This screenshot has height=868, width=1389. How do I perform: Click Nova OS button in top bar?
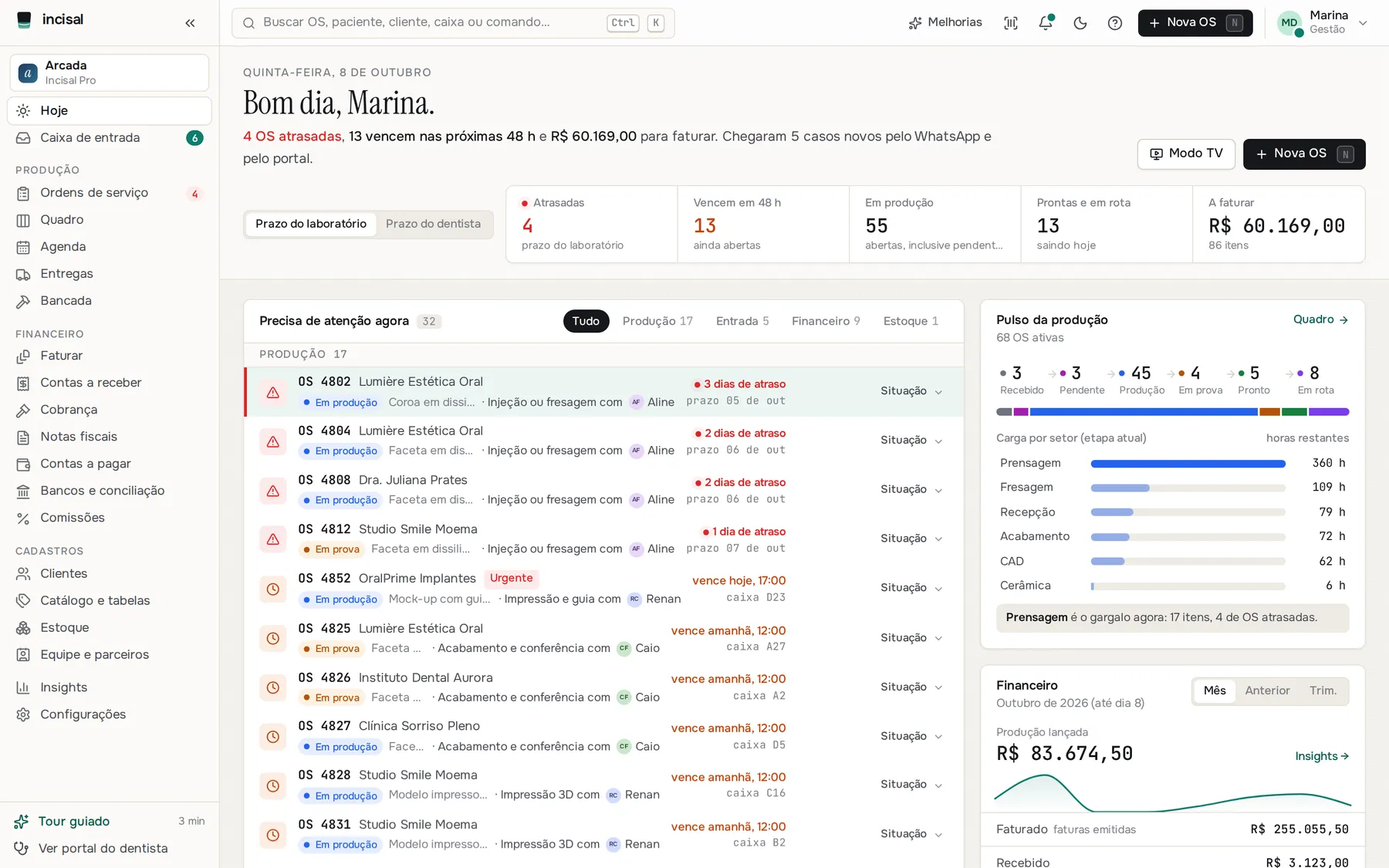[1195, 22]
